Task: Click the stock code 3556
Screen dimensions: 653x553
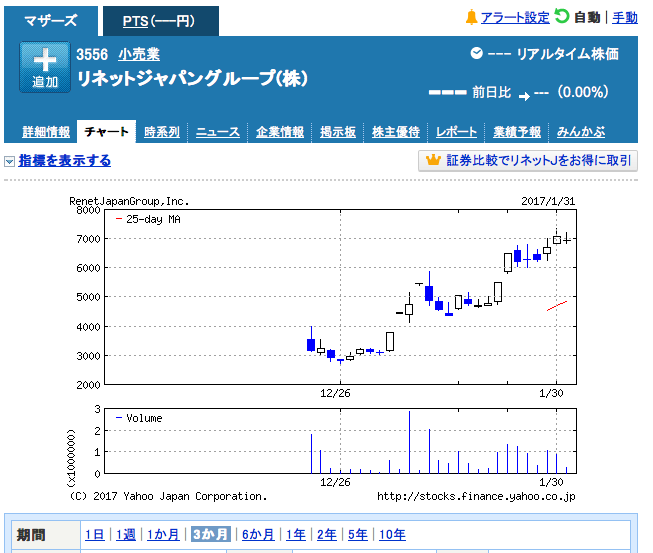Action: 92,55
